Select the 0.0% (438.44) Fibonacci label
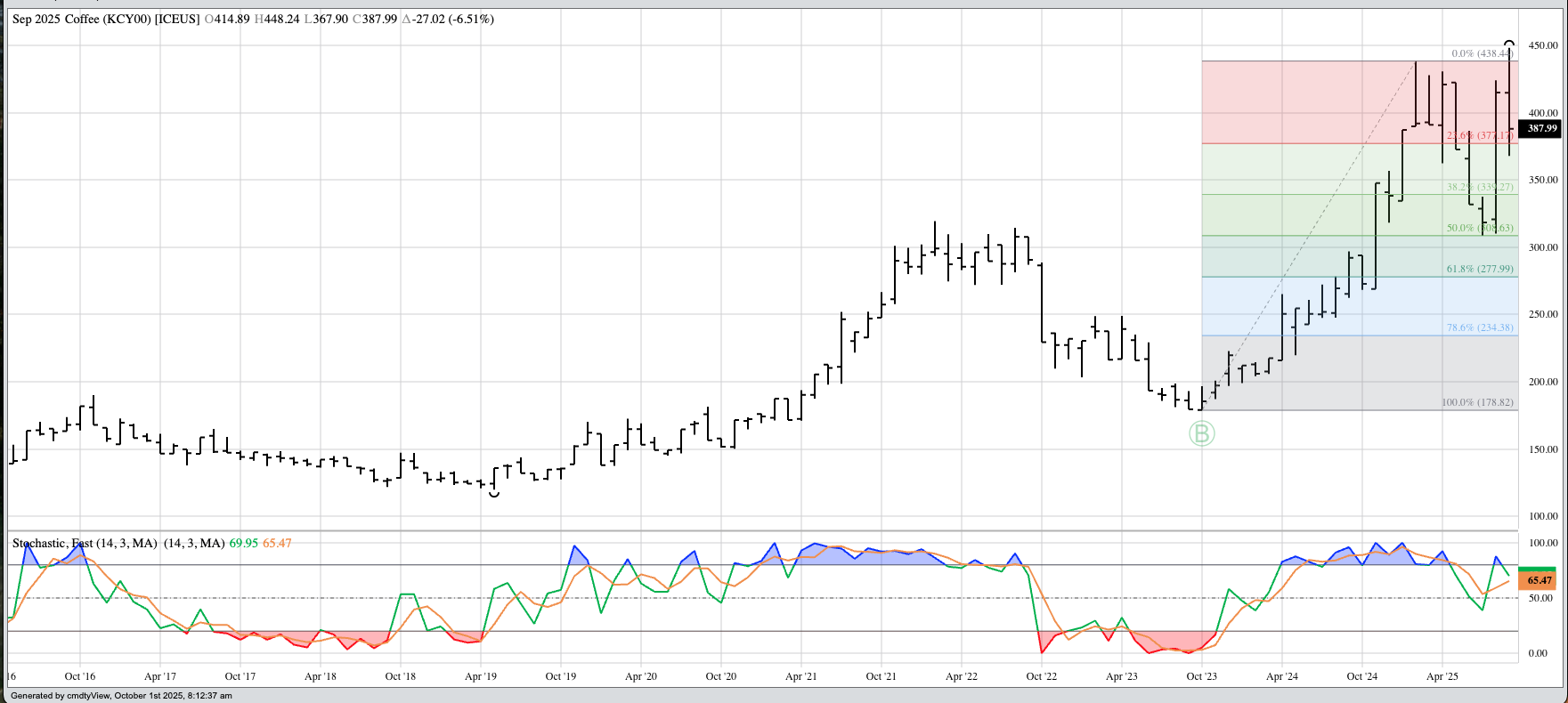Screen dimensions: 1568x703 (x=1482, y=53)
